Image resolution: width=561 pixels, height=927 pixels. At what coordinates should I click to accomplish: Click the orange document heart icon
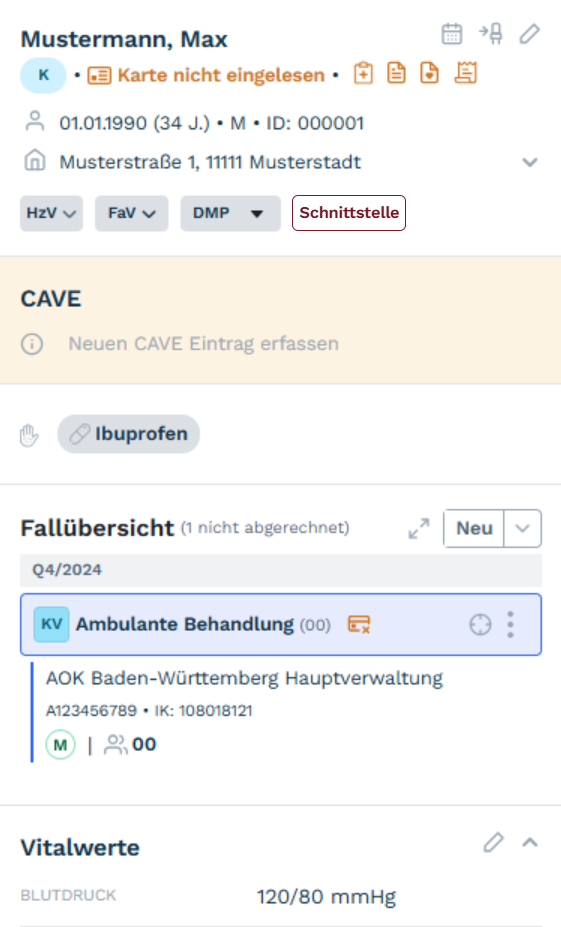pos(429,74)
